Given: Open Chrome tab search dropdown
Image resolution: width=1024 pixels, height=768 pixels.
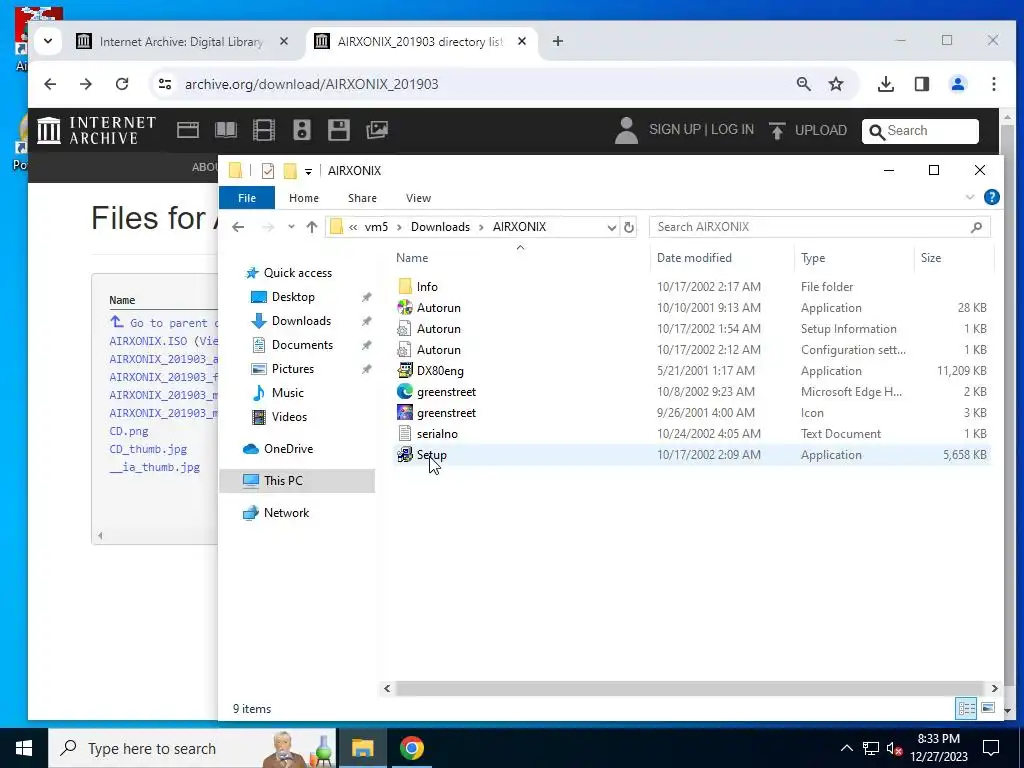Looking at the screenshot, I should click(x=48, y=41).
